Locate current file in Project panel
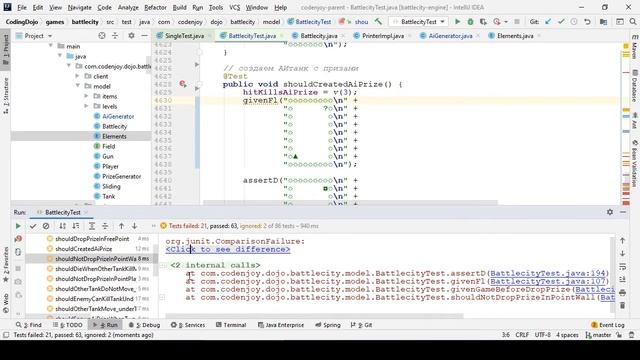The width and height of the screenshot is (640, 360). pyautogui.click(x=102, y=36)
